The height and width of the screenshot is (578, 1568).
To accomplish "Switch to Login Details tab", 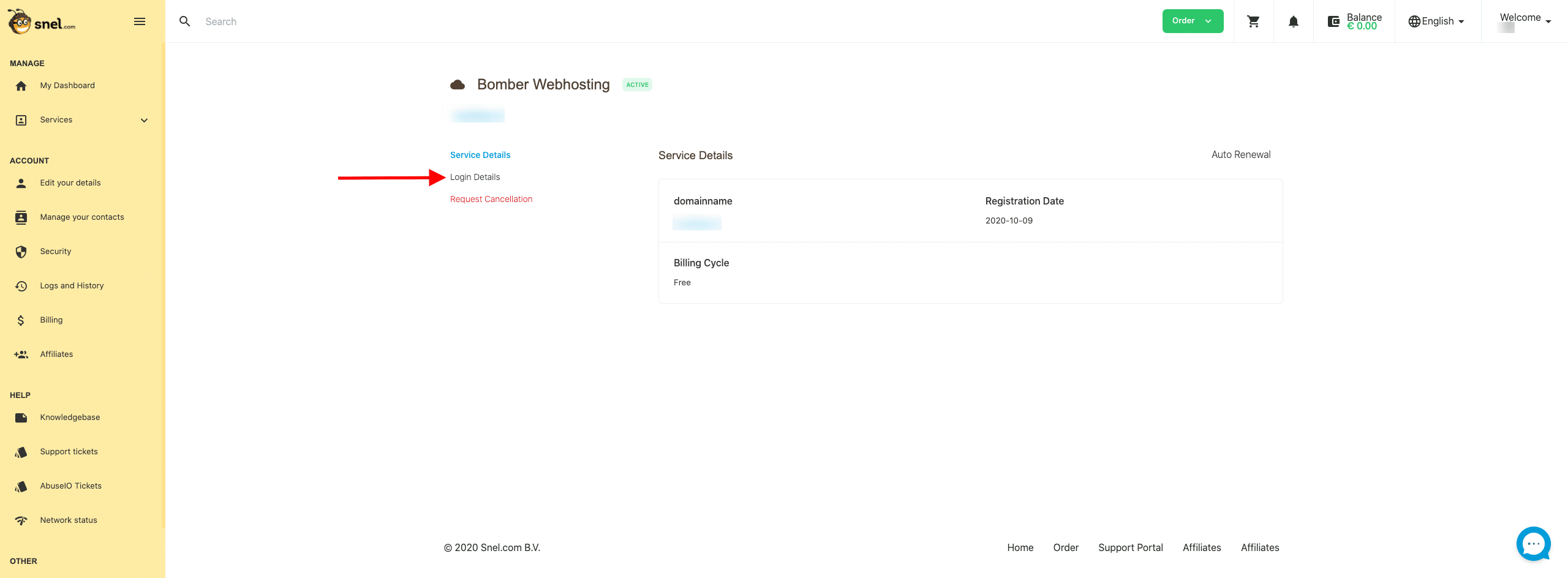I will tap(475, 177).
